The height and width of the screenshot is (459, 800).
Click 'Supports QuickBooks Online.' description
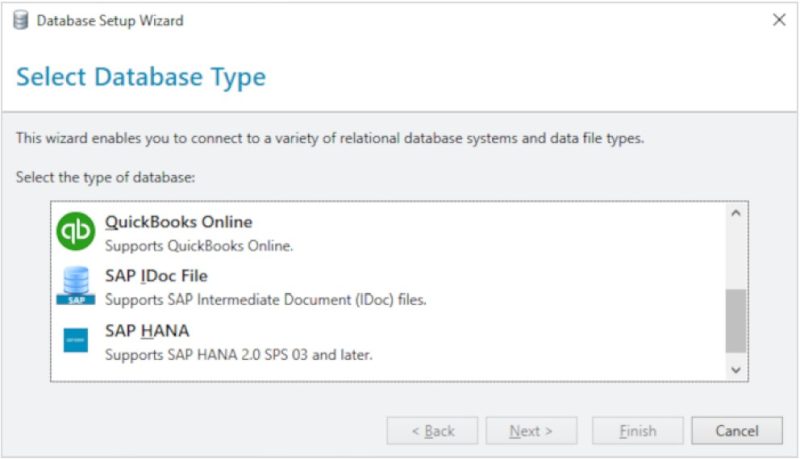click(199, 246)
